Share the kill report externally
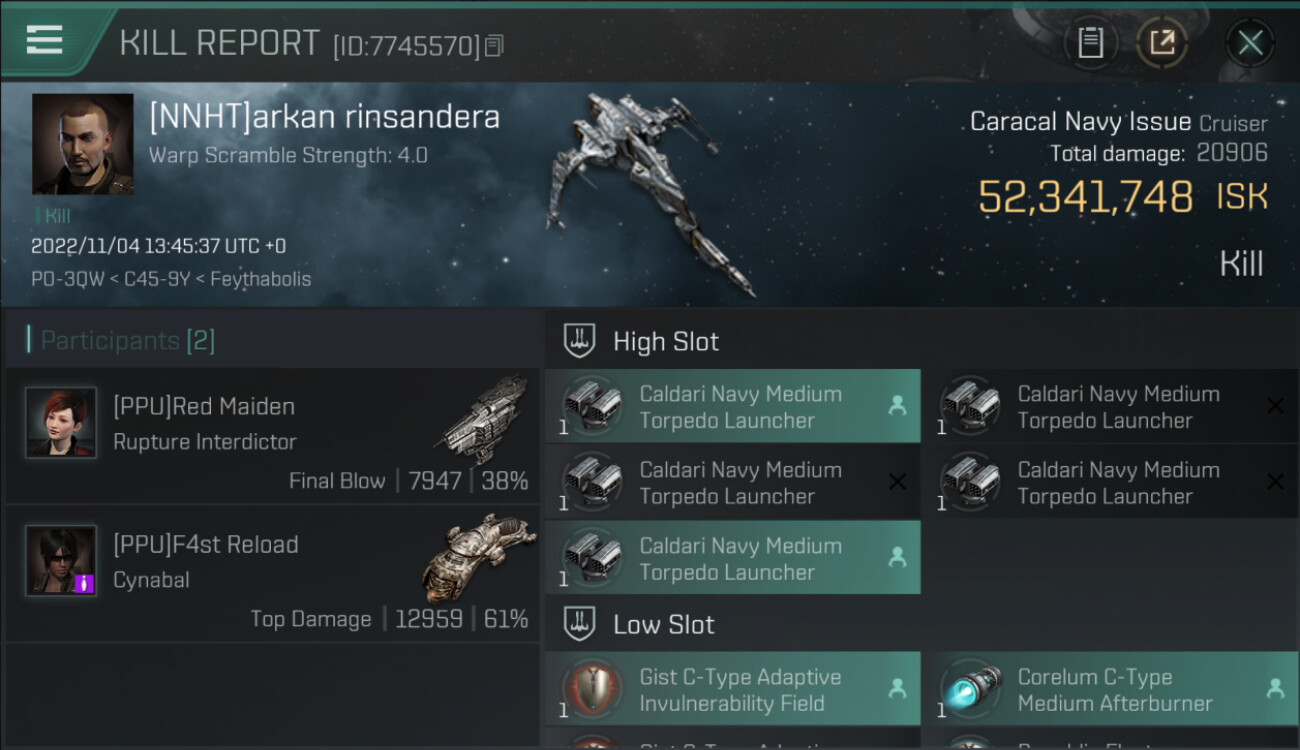Viewport: 1300px width, 750px height. [x=1161, y=43]
